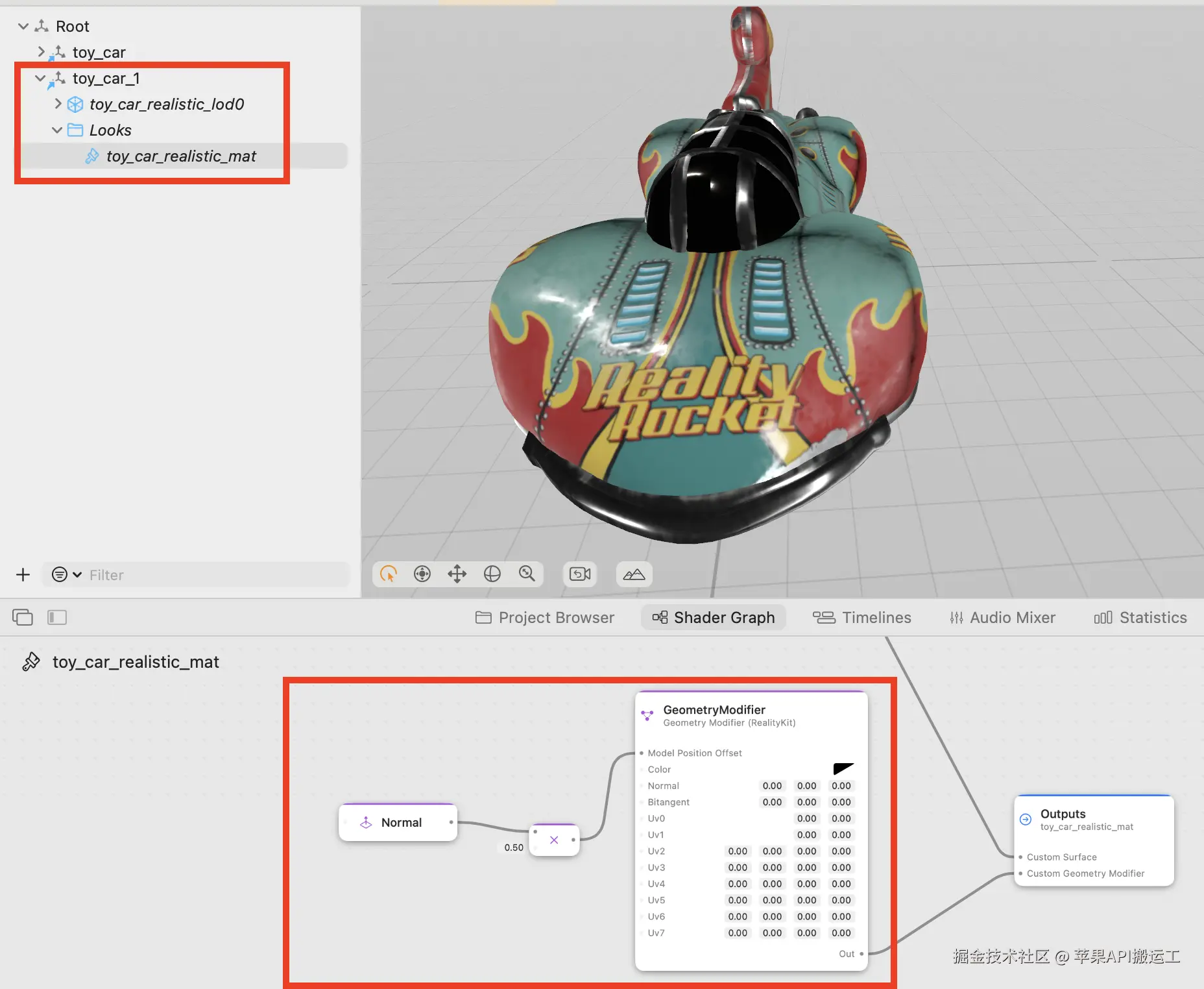Click the multiply node 0.50 value
Viewport: 1204px width, 989px height.
[x=514, y=848]
